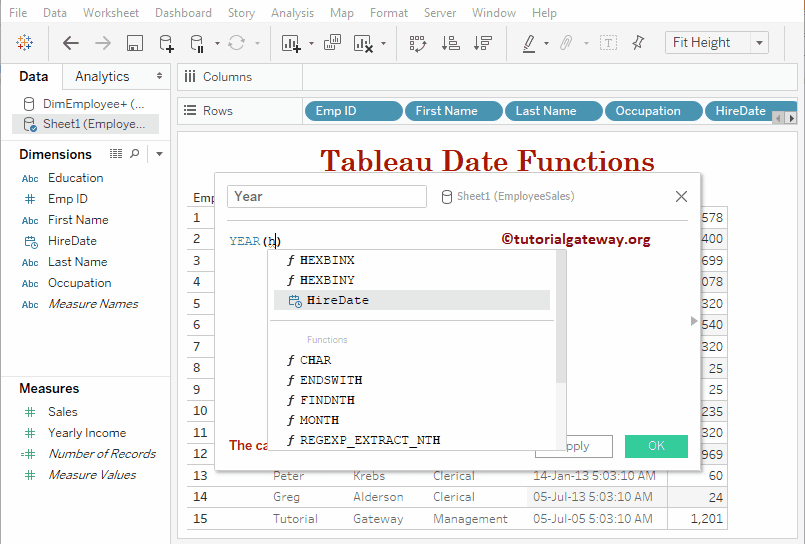Select DimEmployee+ data source
The width and height of the screenshot is (805, 544).
point(85,104)
